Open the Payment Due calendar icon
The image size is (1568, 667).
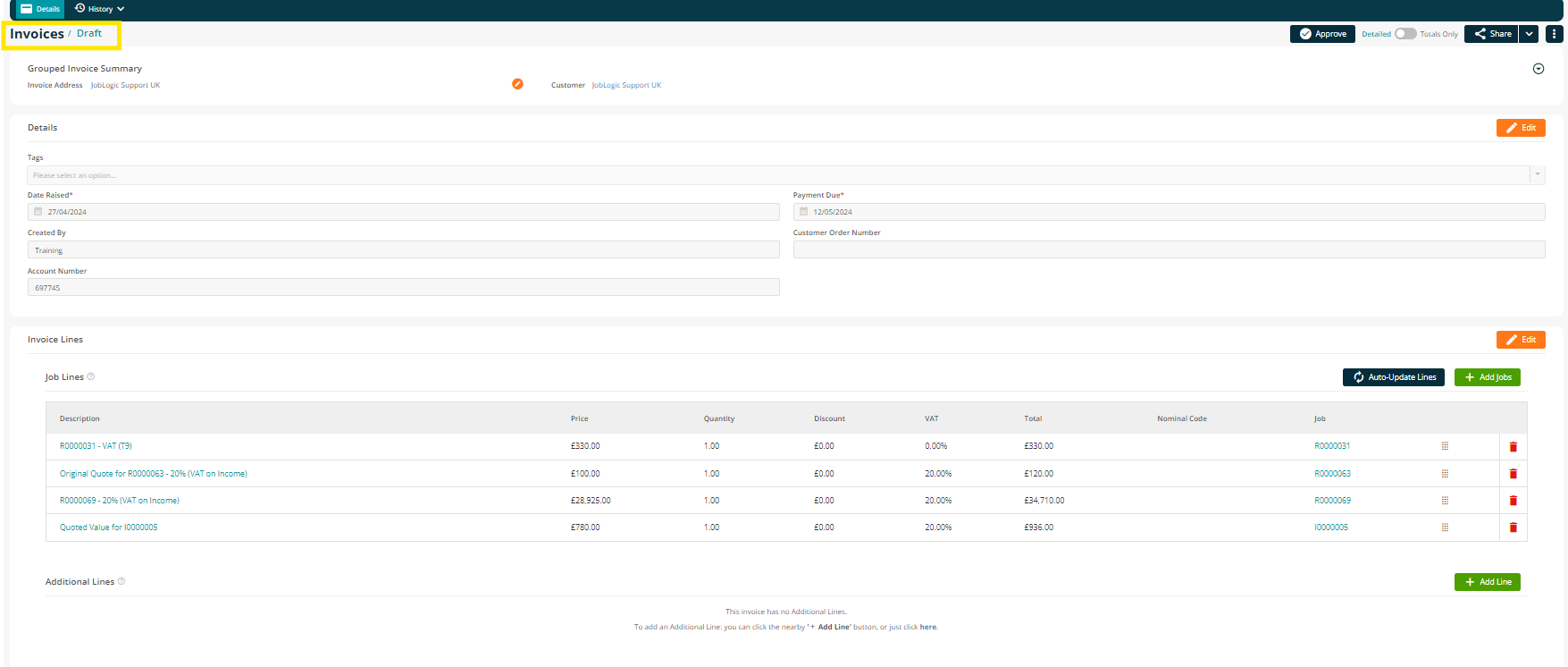pyautogui.click(x=804, y=212)
